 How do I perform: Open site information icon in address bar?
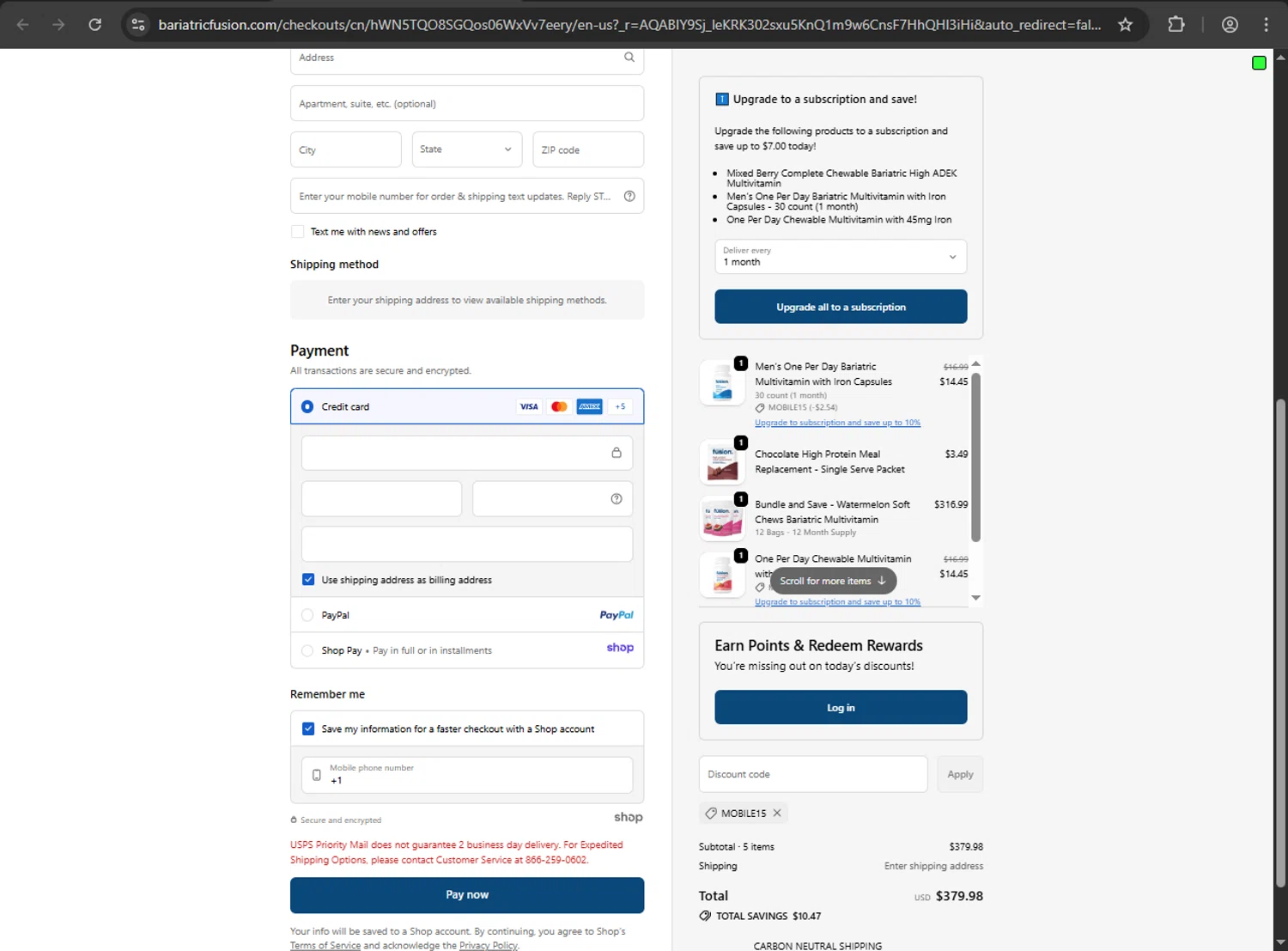138,24
